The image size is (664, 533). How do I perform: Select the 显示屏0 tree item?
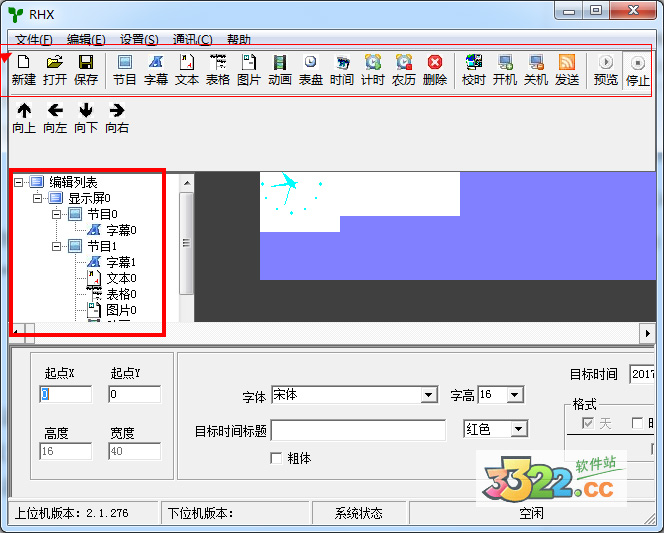coord(89,198)
